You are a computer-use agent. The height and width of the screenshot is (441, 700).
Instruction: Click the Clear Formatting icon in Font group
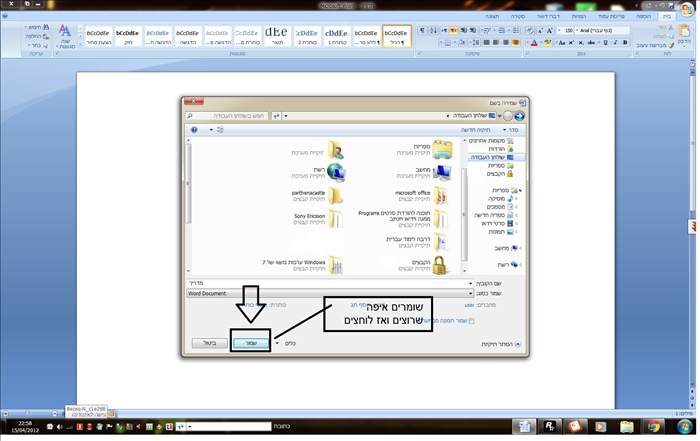tap(530, 30)
